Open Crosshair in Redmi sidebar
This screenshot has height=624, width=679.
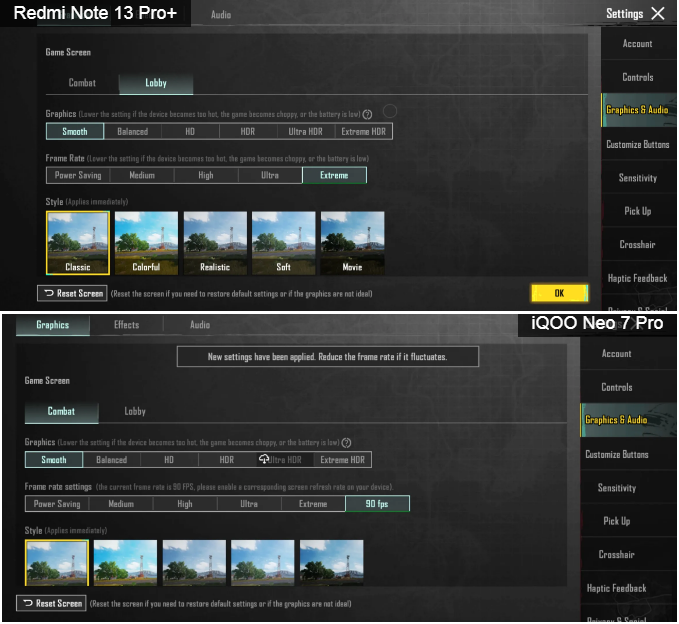pyautogui.click(x=638, y=244)
